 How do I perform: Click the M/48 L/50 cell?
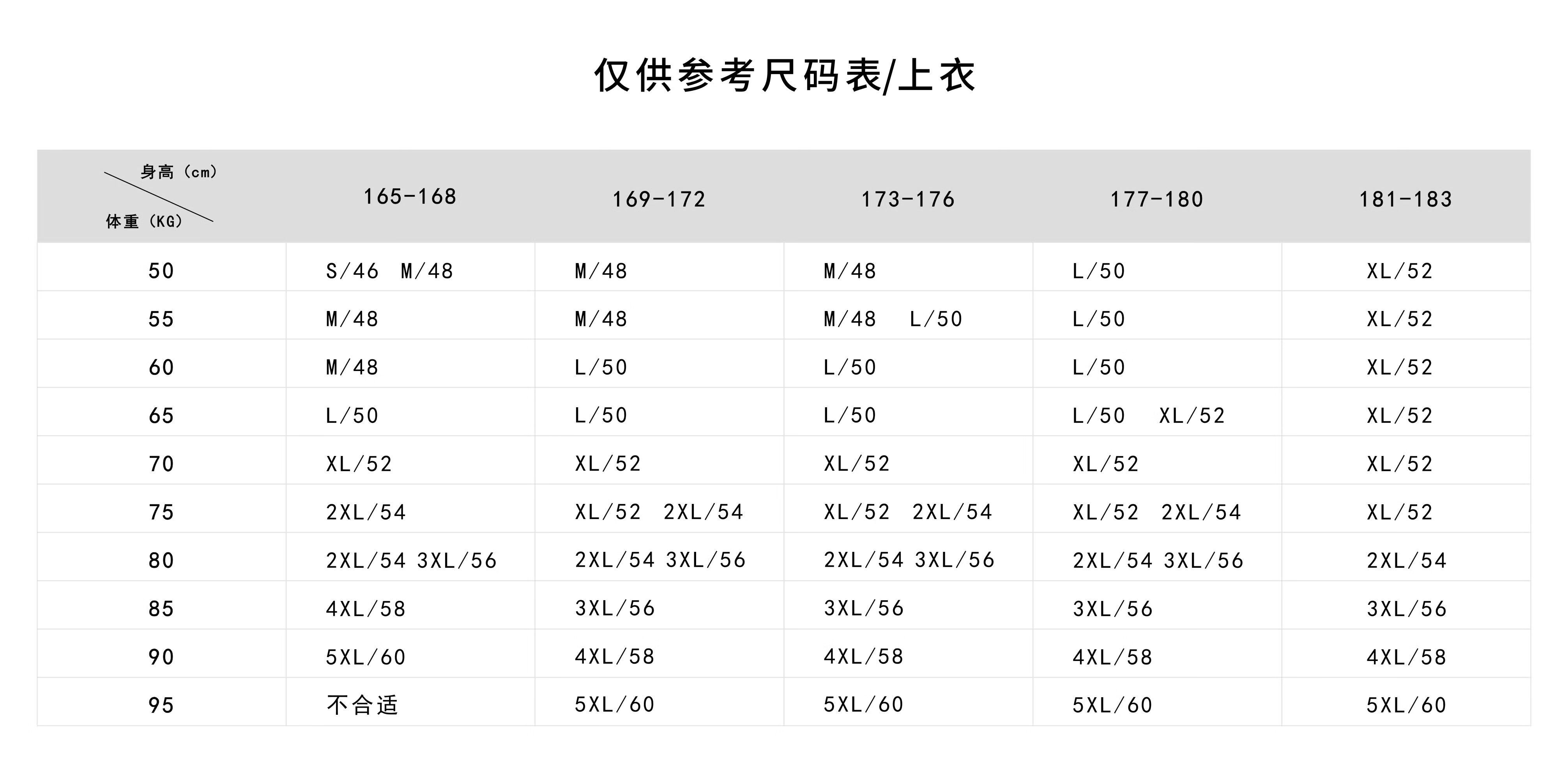click(892, 319)
